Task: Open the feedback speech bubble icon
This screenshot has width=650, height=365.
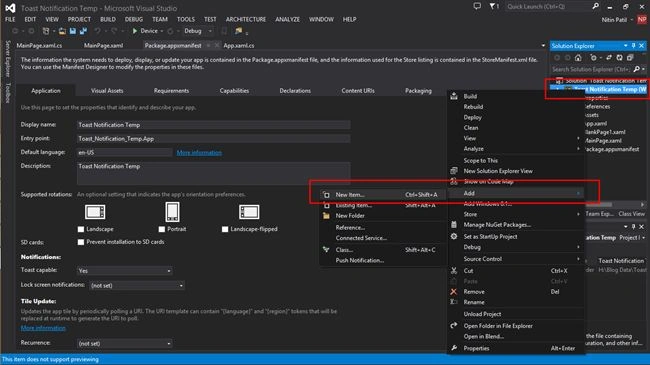Action: point(477,6)
